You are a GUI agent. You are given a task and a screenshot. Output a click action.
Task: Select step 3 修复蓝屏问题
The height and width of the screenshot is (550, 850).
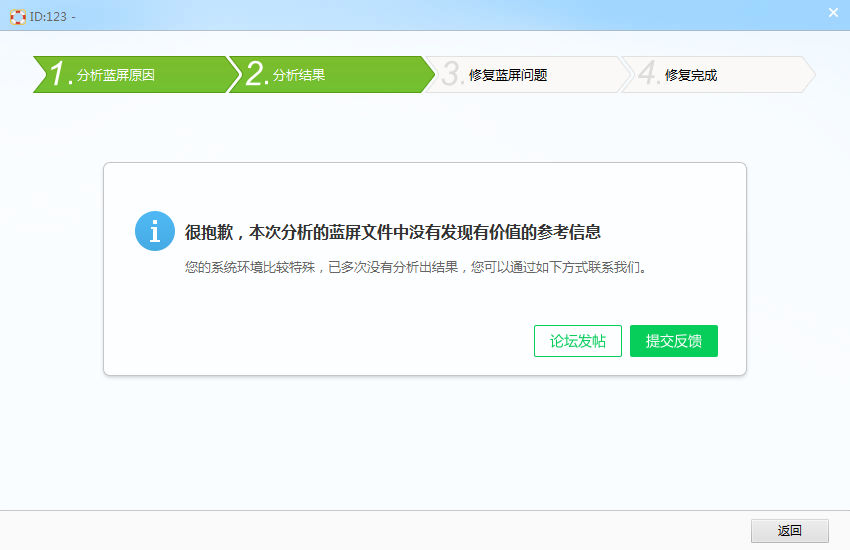527,74
